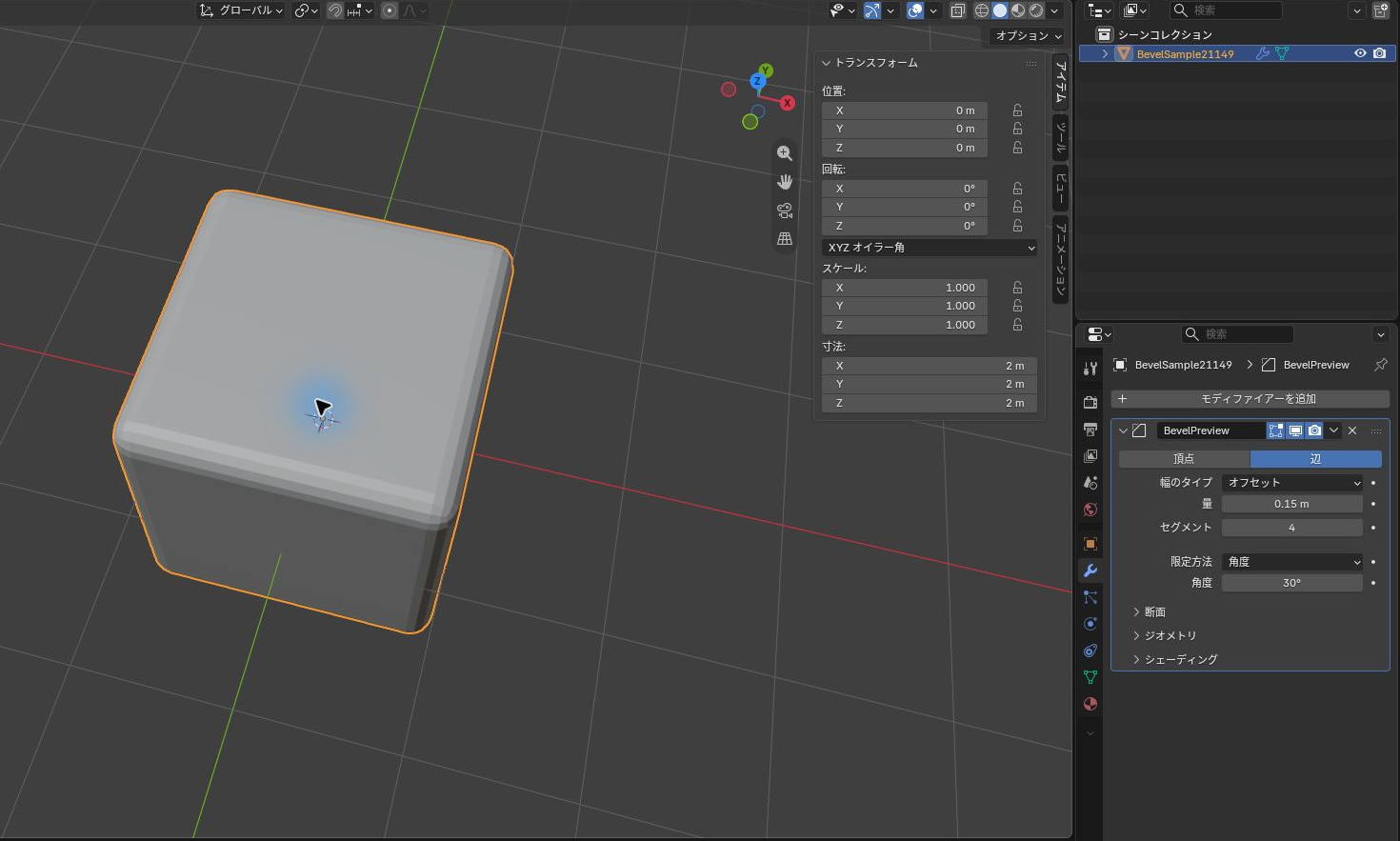Expand the BevelSample21149 outliner row
Image resolution: width=1400 pixels, height=841 pixels.
click(1105, 54)
